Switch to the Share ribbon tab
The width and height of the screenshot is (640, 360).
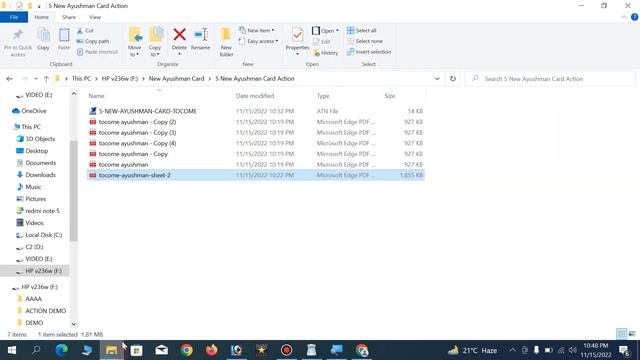coord(69,17)
